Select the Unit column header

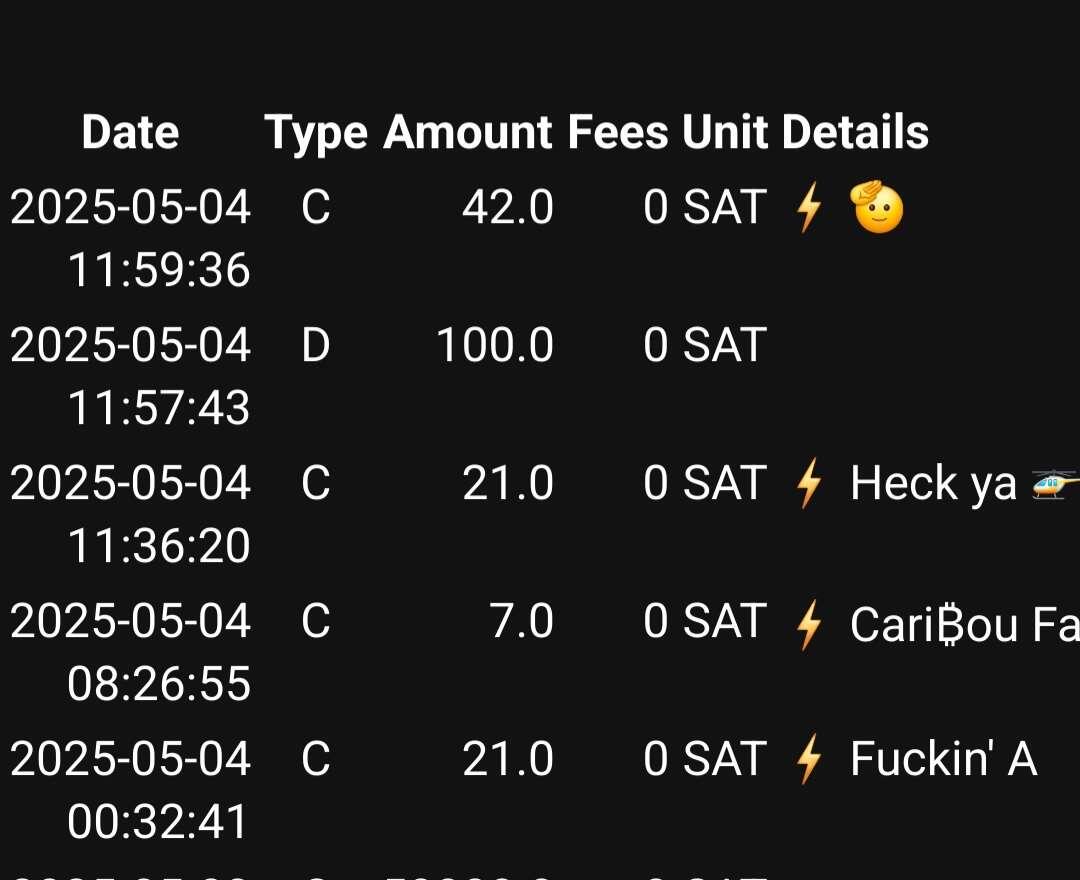coord(725,132)
